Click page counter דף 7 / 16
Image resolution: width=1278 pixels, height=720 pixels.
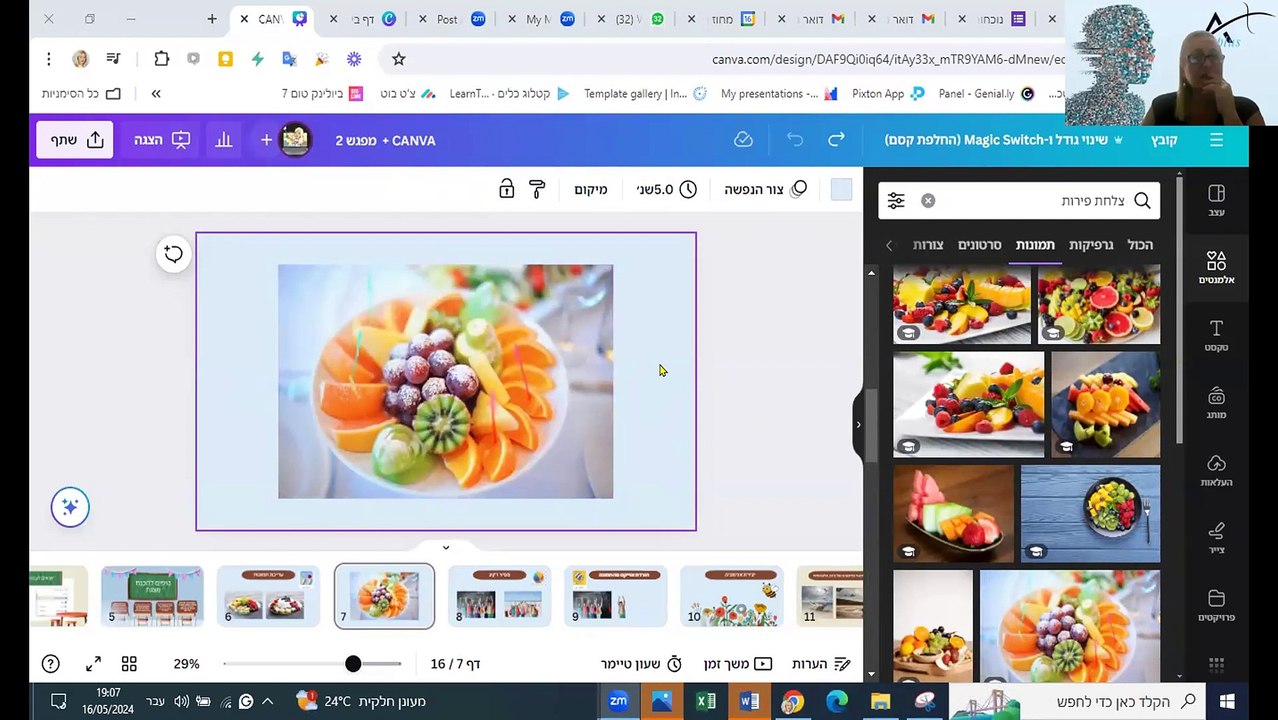(x=456, y=664)
